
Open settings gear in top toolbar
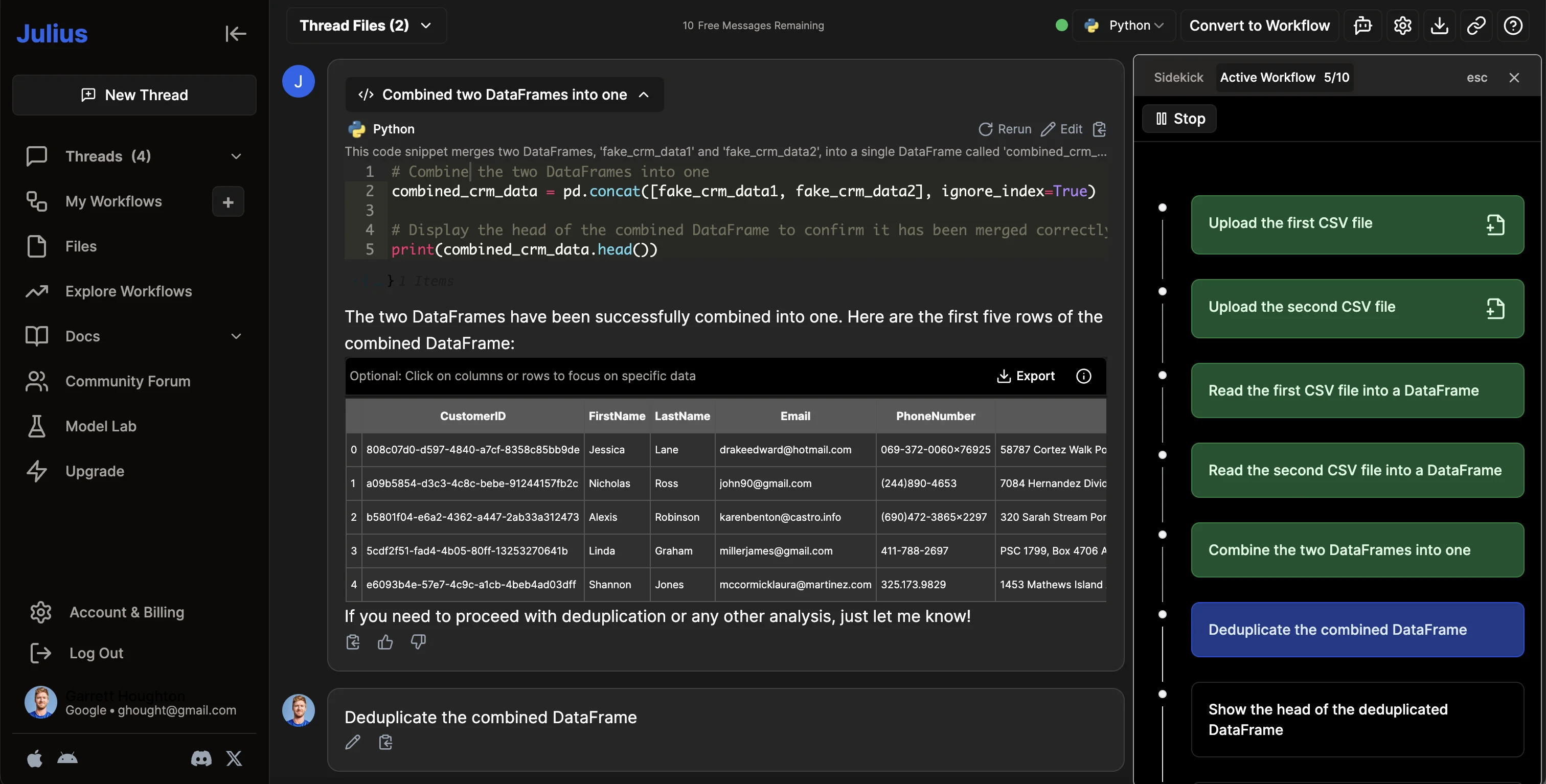coord(1402,26)
